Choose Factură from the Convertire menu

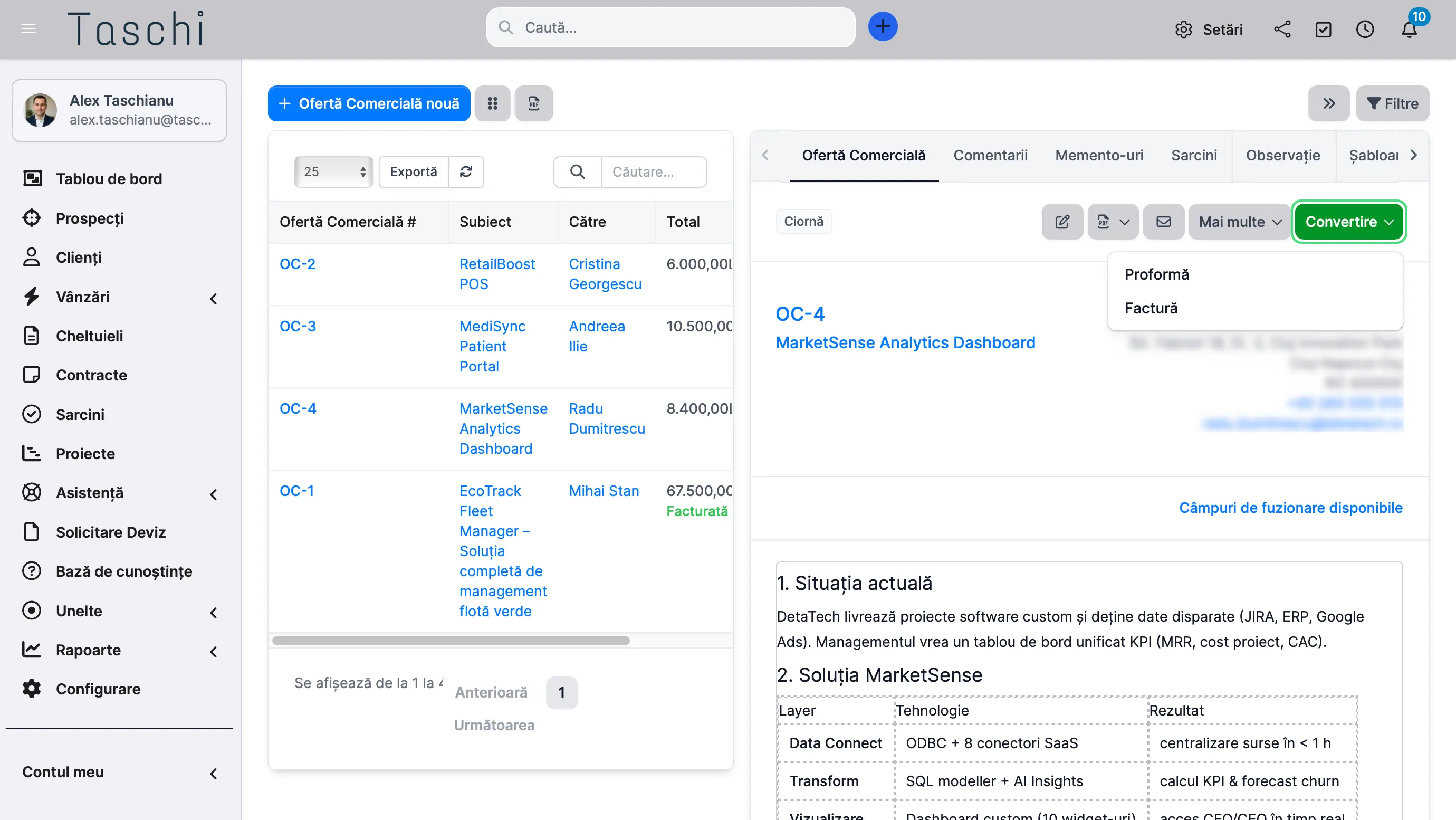pos(1151,308)
